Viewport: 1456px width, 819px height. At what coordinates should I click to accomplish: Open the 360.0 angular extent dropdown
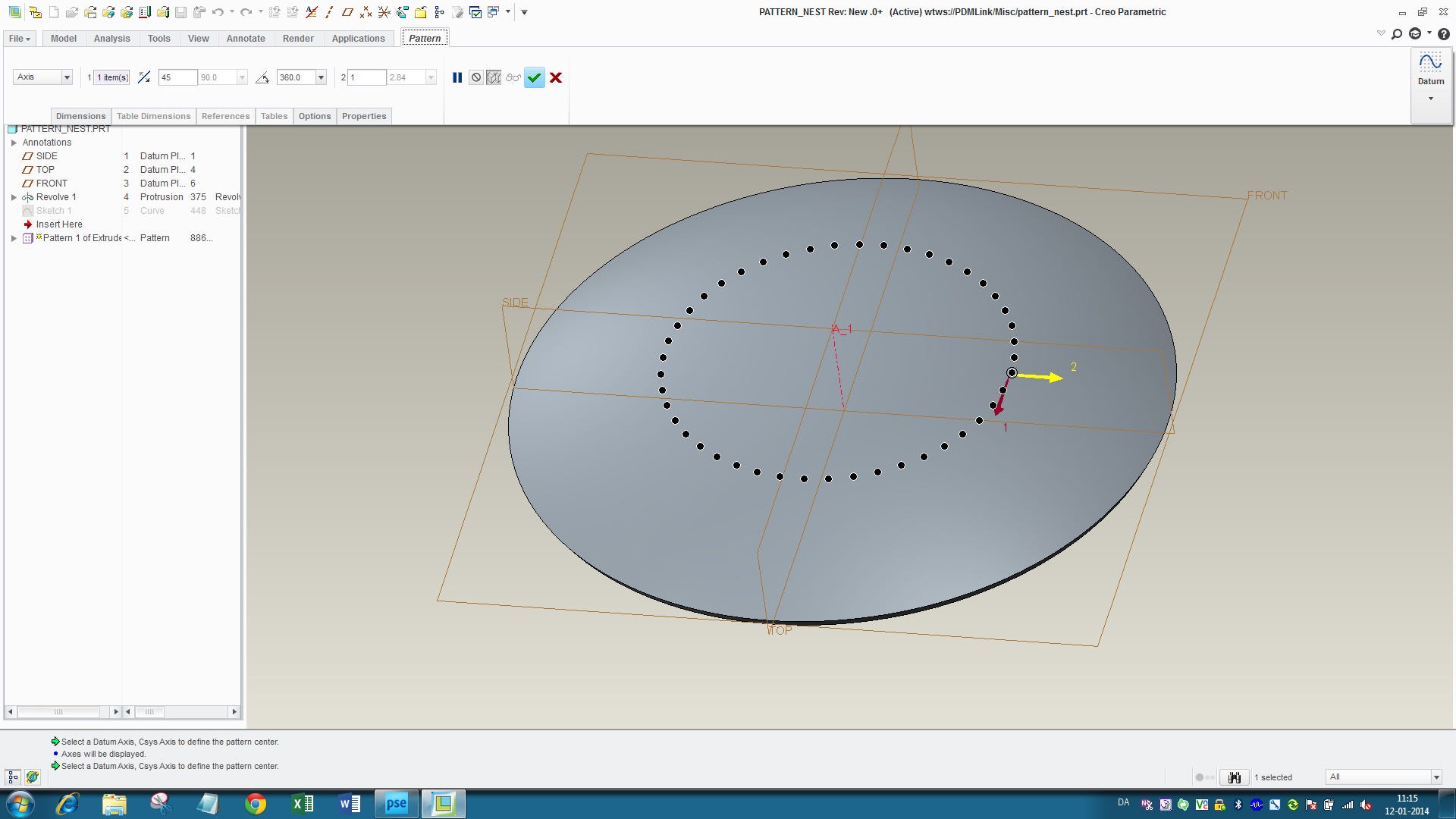pyautogui.click(x=321, y=77)
